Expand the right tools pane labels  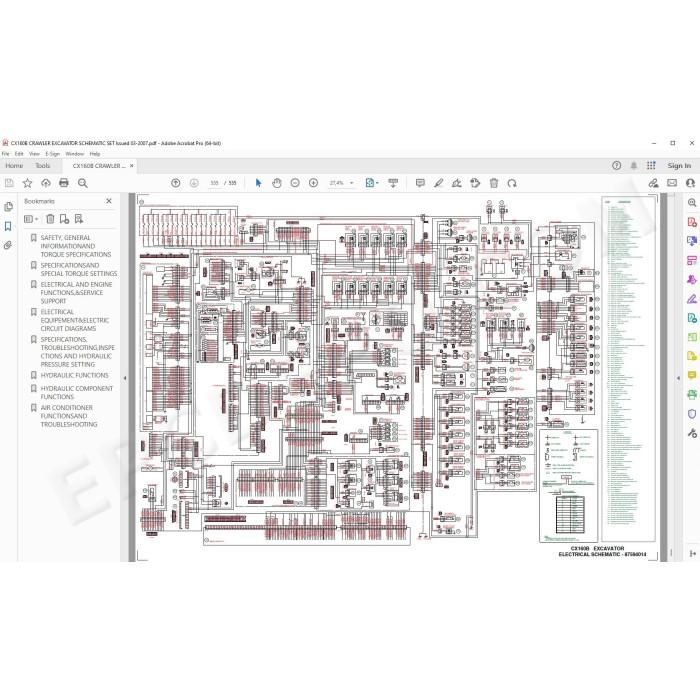(x=692, y=554)
